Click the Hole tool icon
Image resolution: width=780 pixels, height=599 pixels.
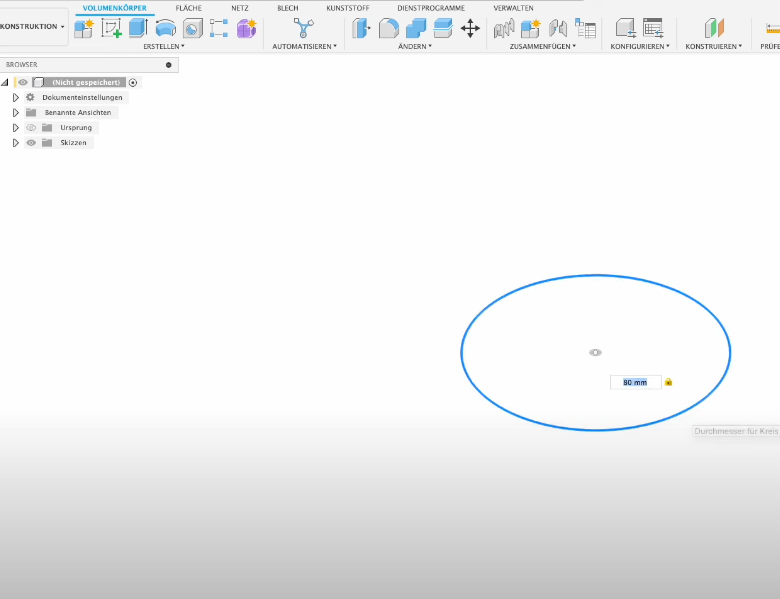pyautogui.click(x=192, y=28)
